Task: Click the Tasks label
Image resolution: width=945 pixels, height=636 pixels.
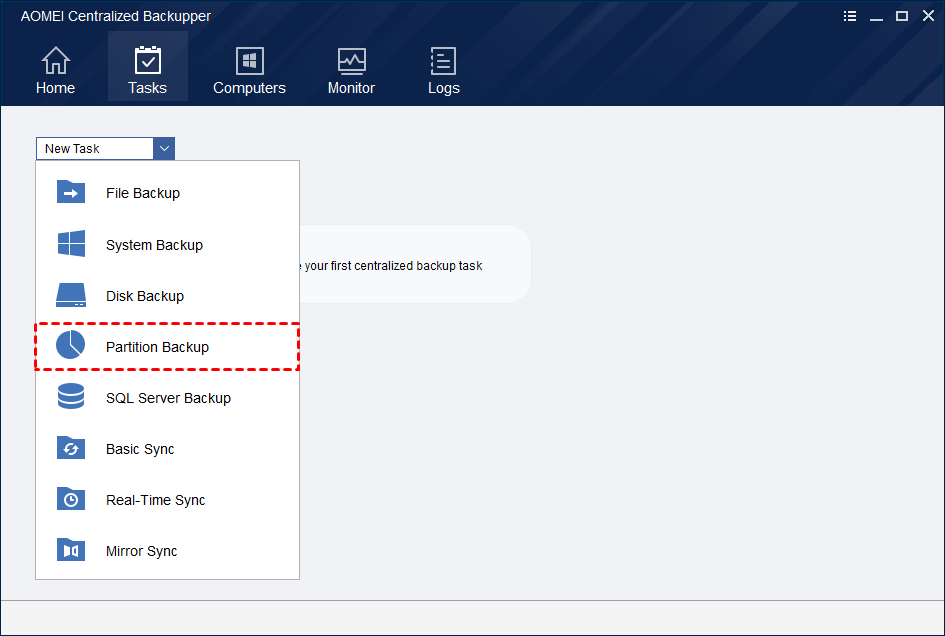Action: pos(148,88)
